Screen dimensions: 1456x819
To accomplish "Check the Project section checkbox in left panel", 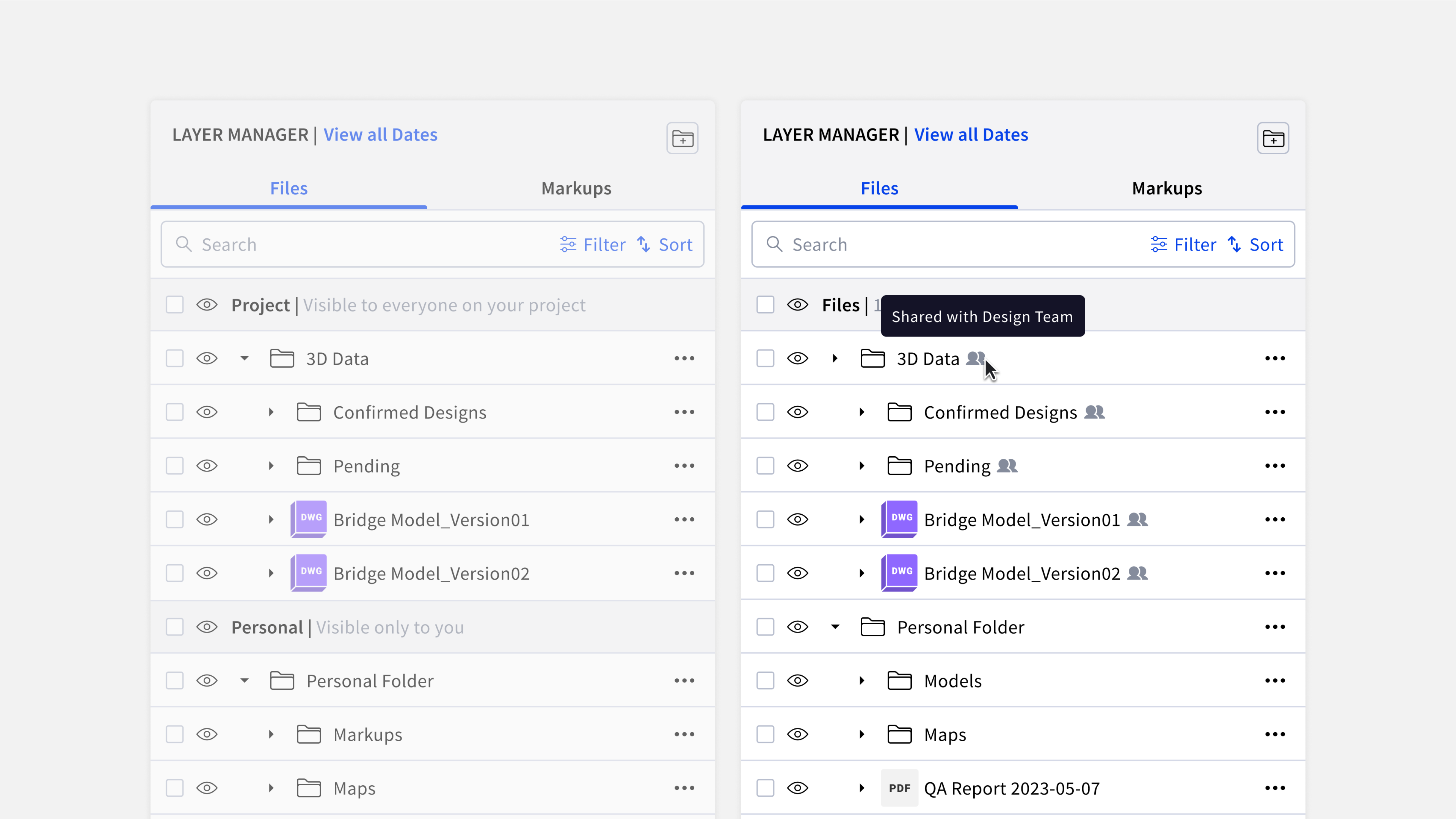I will [175, 304].
